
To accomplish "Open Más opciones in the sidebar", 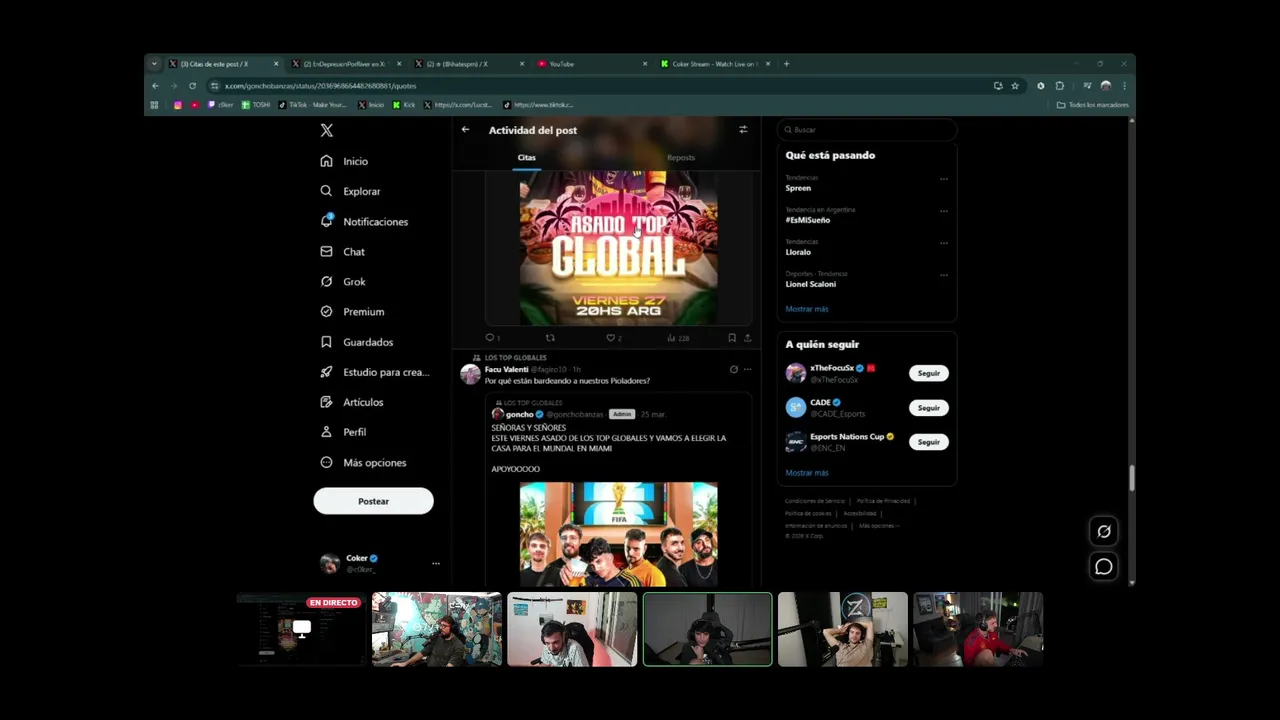I will pos(363,463).
